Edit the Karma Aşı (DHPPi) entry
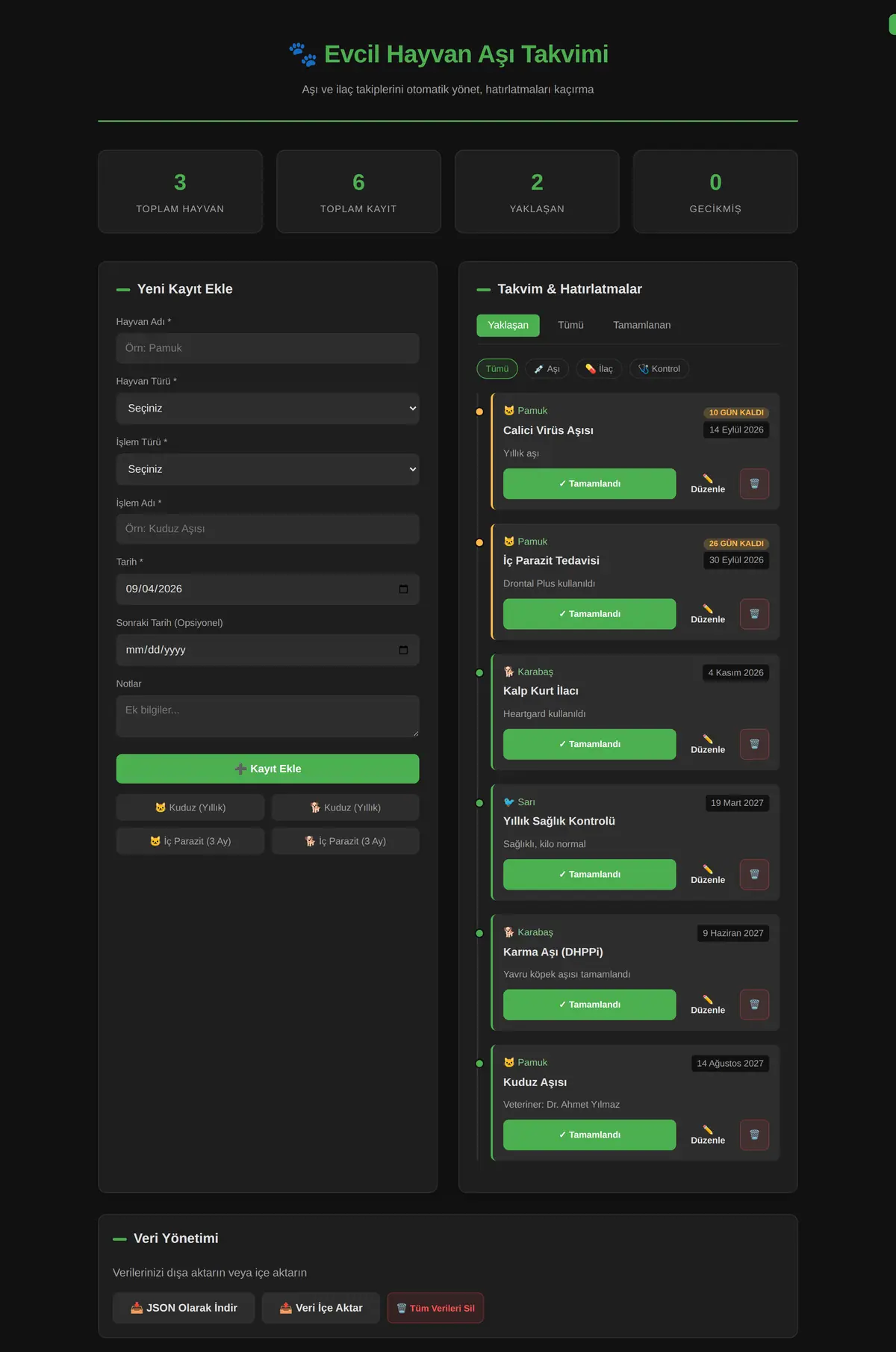896x1352 pixels. pos(708,1005)
